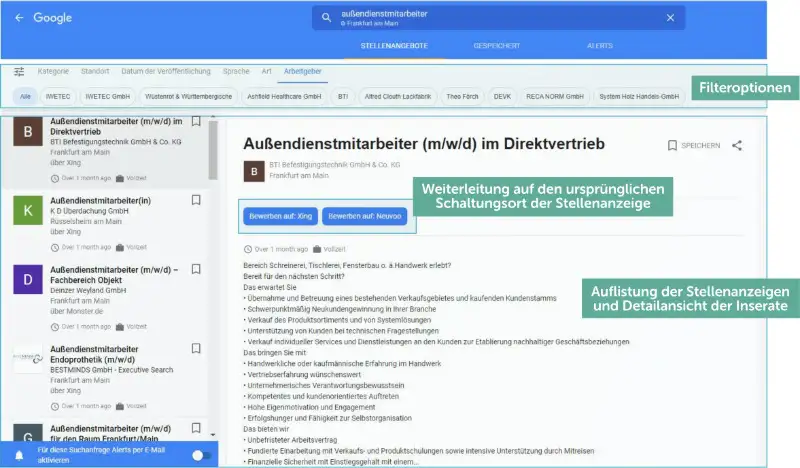
Task: Filter by DEVK employer chip
Action: point(502,96)
